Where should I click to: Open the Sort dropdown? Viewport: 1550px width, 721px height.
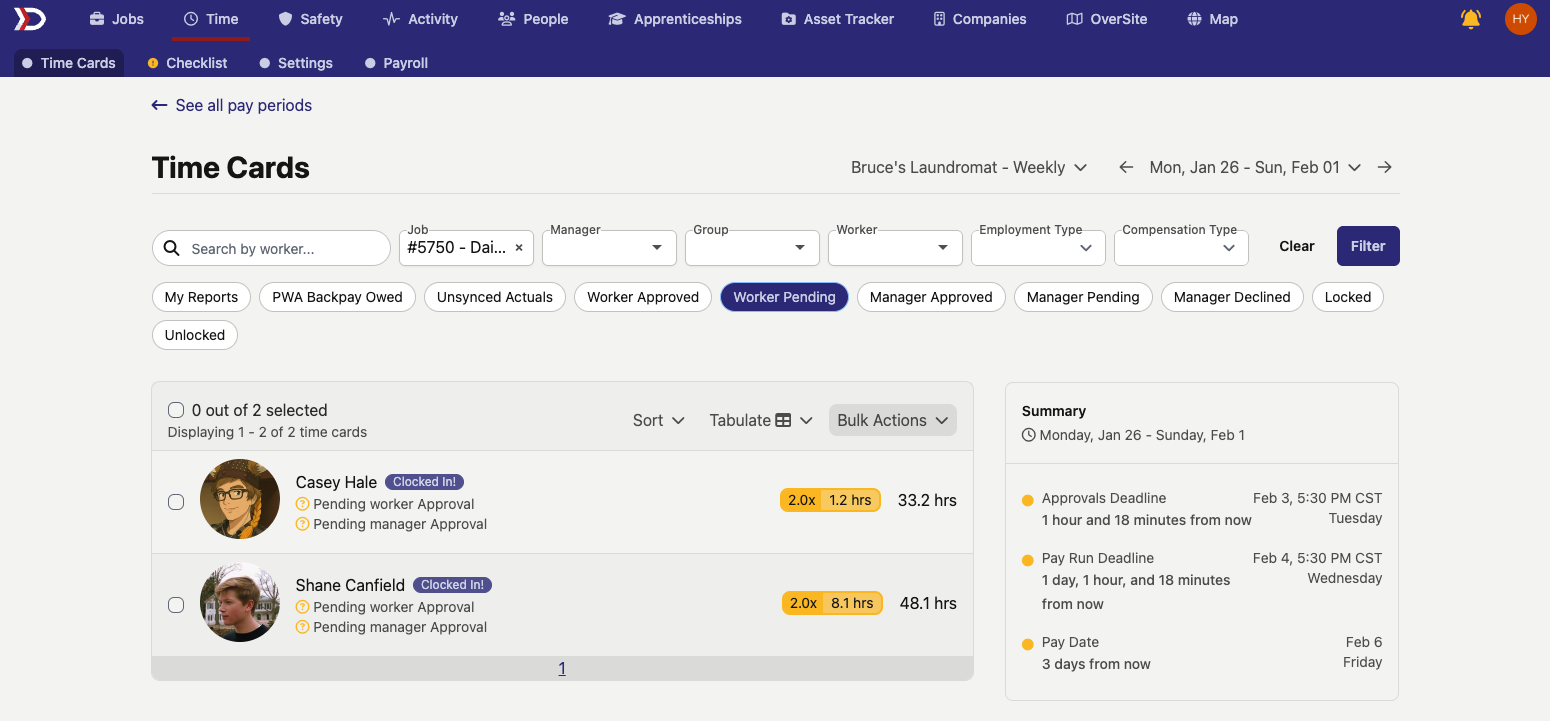[658, 420]
